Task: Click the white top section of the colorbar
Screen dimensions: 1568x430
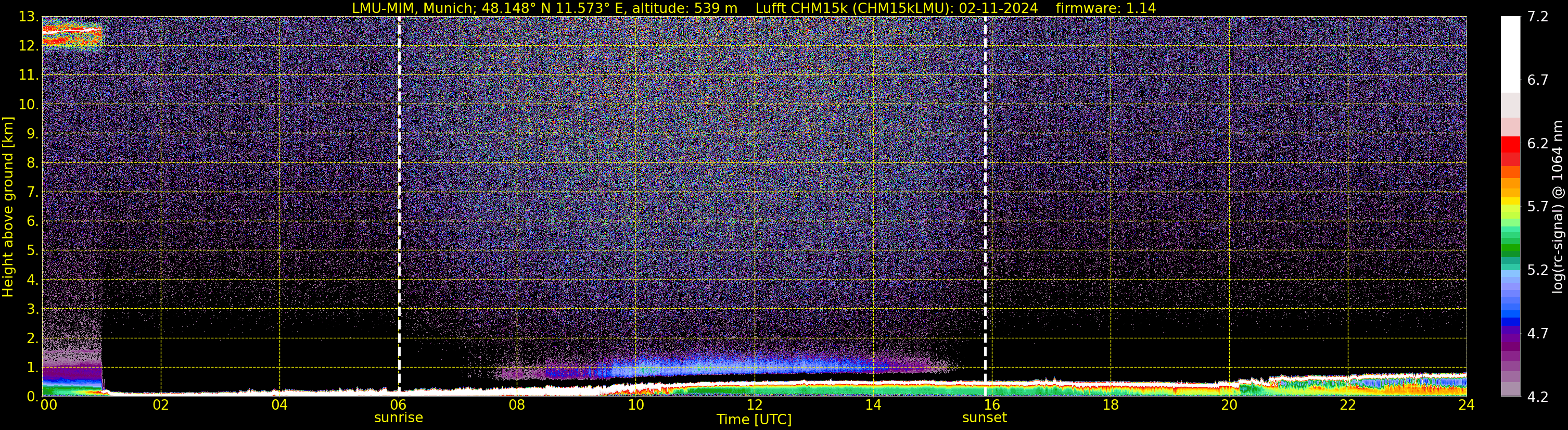Action: click(x=1510, y=54)
